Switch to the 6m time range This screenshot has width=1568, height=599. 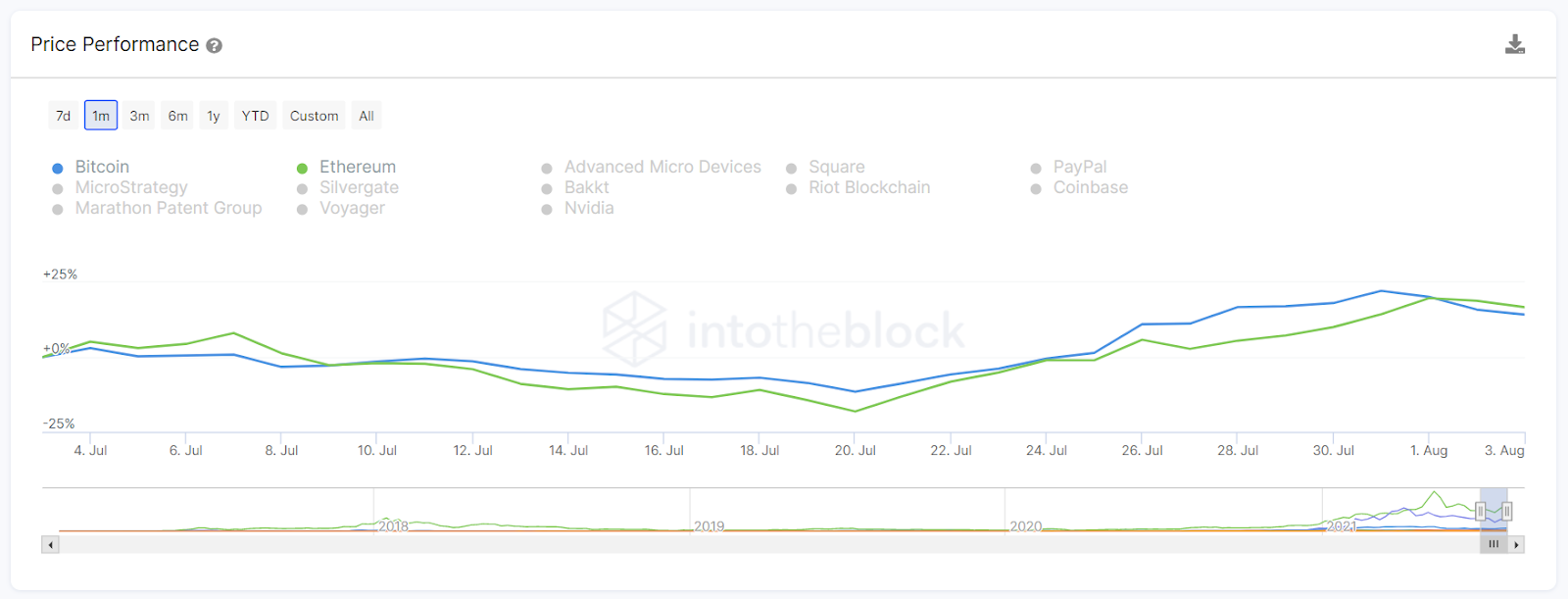tap(177, 116)
